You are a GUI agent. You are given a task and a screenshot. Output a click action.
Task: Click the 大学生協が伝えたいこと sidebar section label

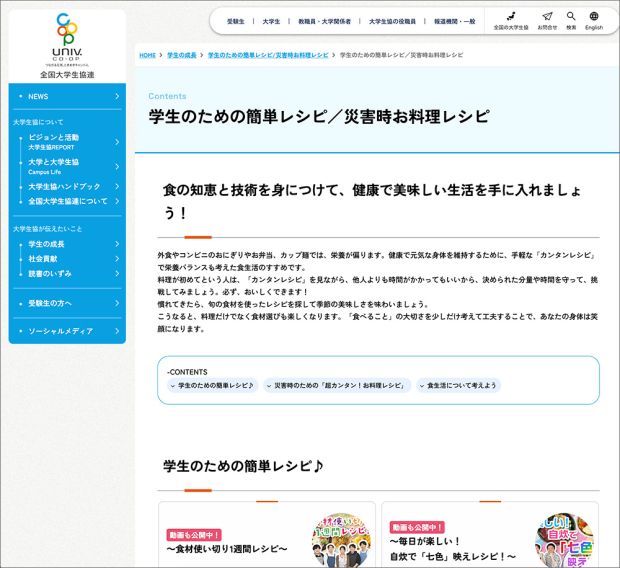pyautogui.click(x=47, y=229)
